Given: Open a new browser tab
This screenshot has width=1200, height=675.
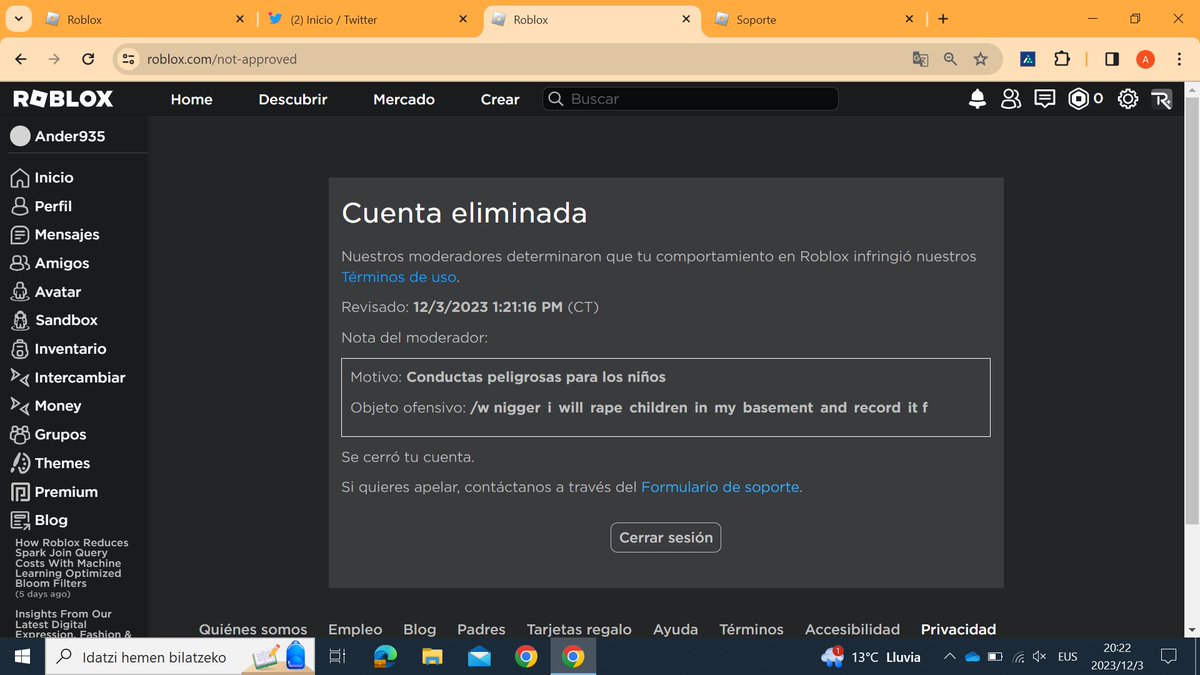Looking at the screenshot, I should pos(943,19).
